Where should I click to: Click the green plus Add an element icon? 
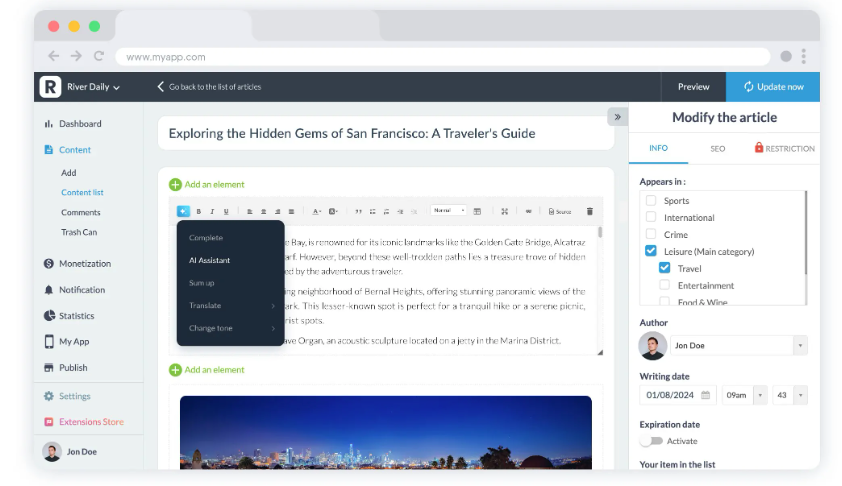pos(176,184)
